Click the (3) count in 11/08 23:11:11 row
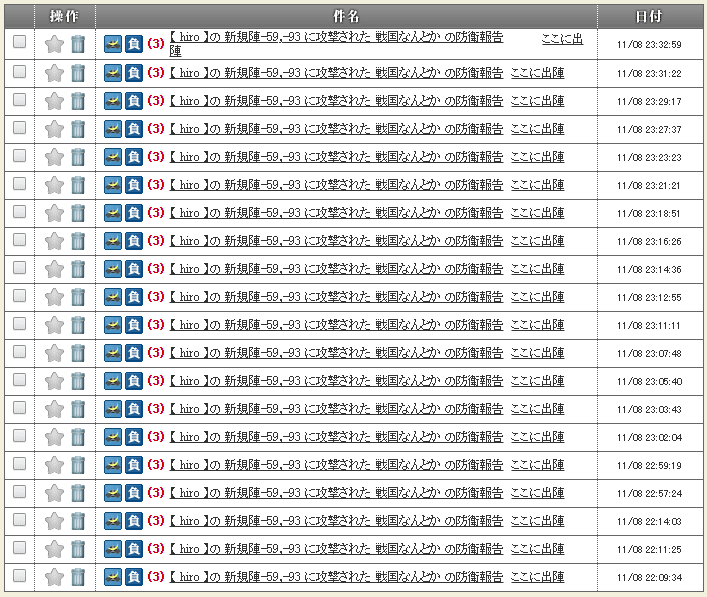Image resolution: width=707 pixels, height=597 pixels. pyautogui.click(x=156, y=325)
